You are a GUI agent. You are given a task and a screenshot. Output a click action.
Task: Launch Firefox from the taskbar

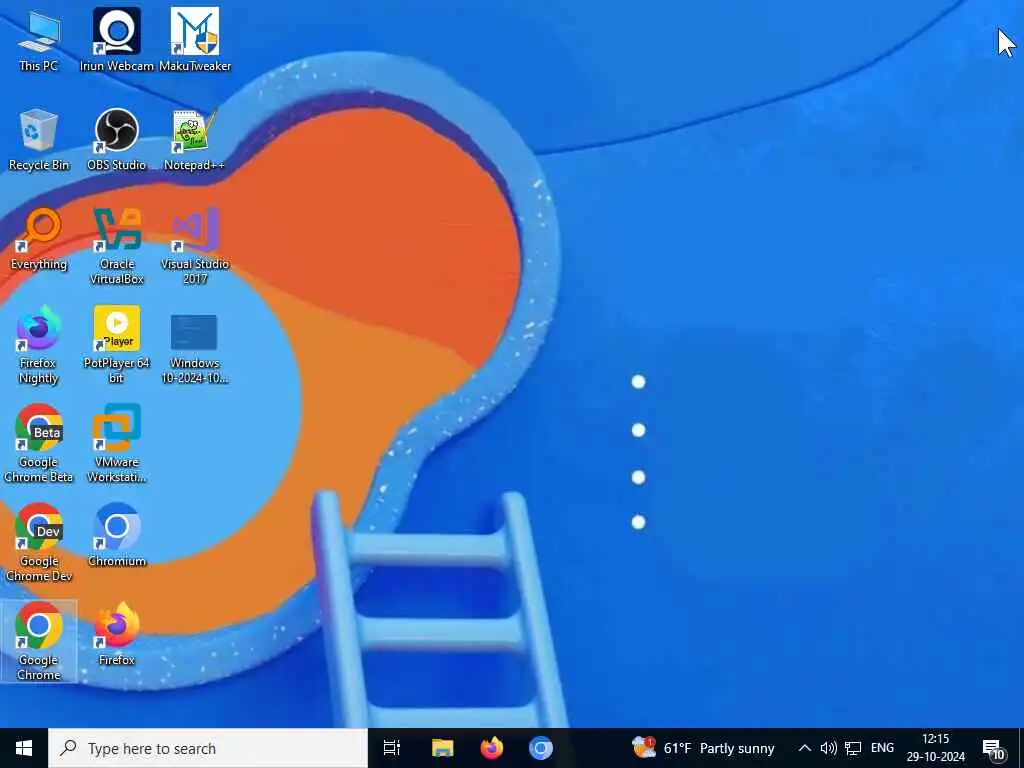pyautogui.click(x=492, y=748)
